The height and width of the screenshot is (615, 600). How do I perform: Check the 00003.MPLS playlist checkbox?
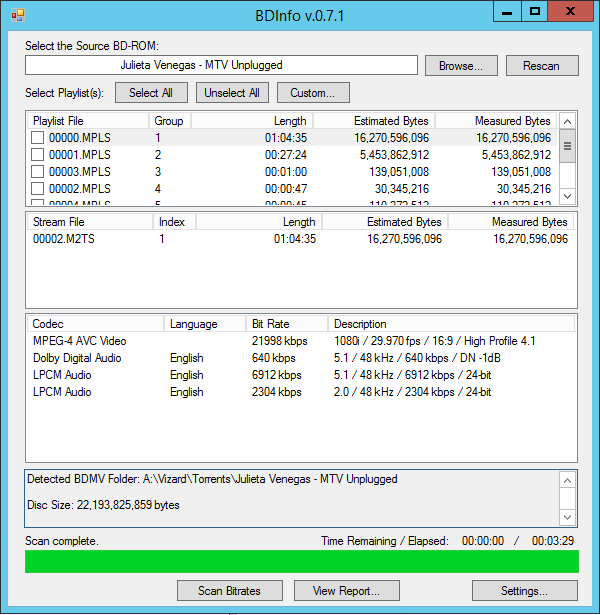point(37,172)
